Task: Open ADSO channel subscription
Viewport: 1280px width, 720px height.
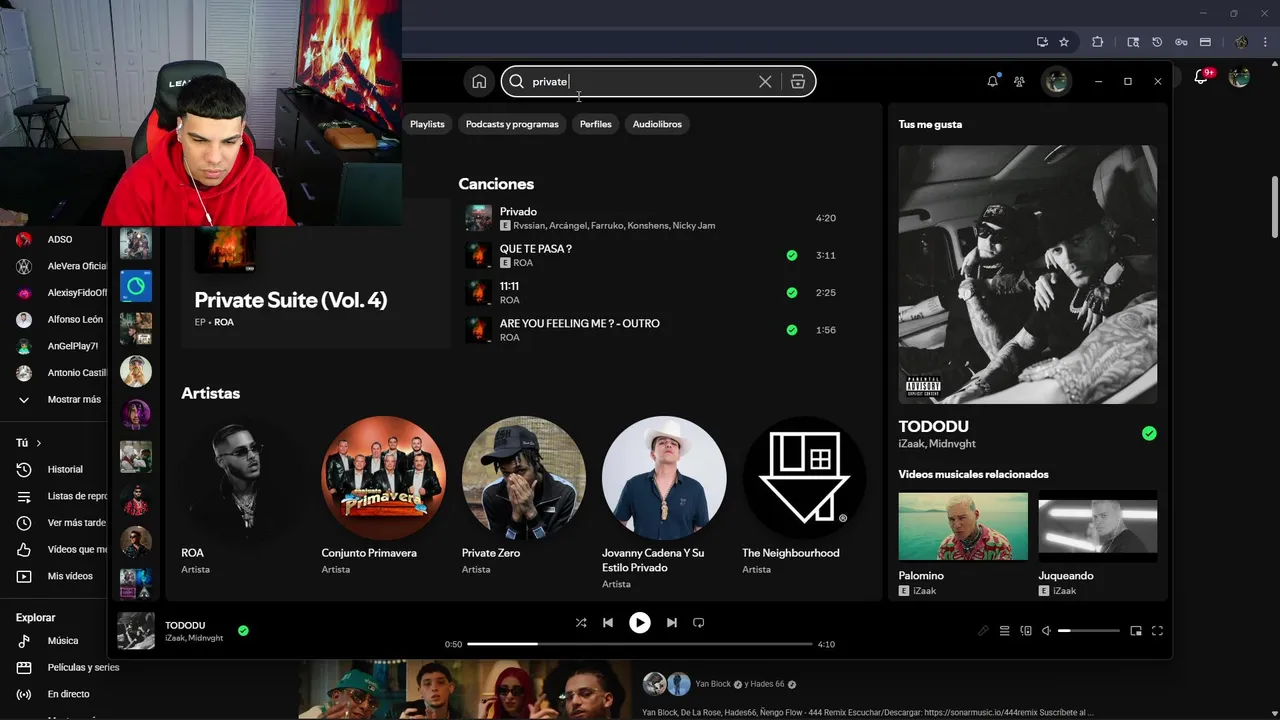Action: pos(58,240)
